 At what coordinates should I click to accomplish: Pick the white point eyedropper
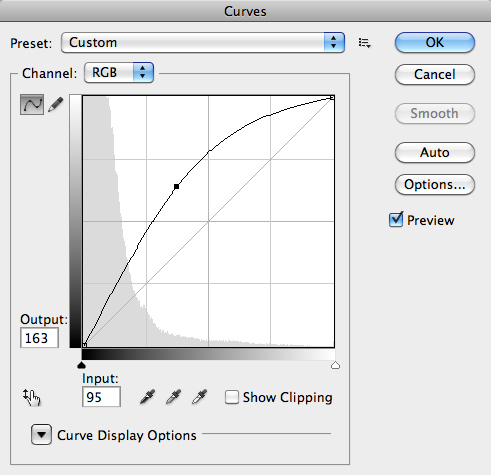[x=199, y=397]
